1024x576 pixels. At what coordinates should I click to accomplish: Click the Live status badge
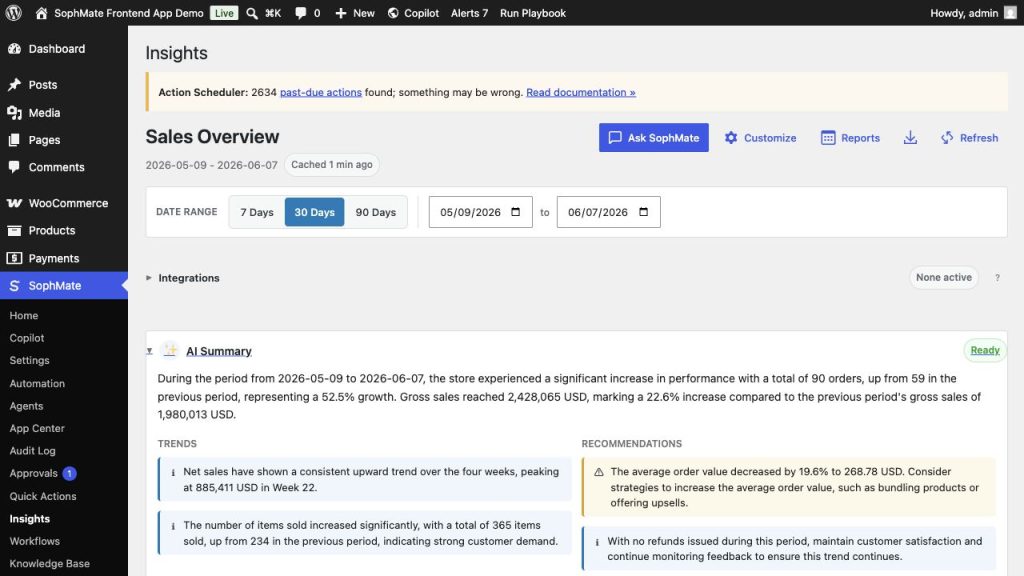coord(224,13)
